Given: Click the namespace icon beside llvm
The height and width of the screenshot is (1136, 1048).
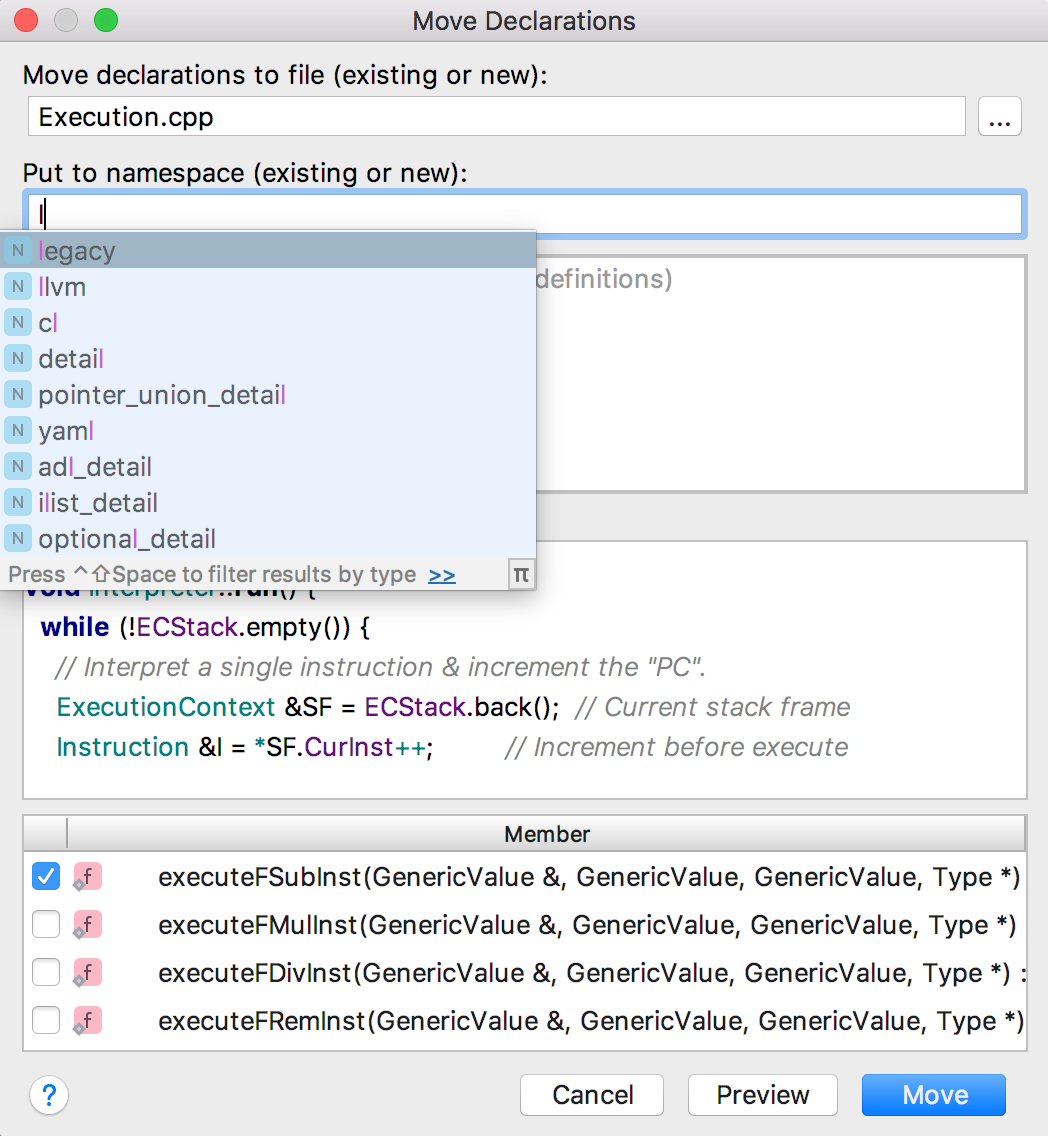Looking at the screenshot, I should point(18,287).
